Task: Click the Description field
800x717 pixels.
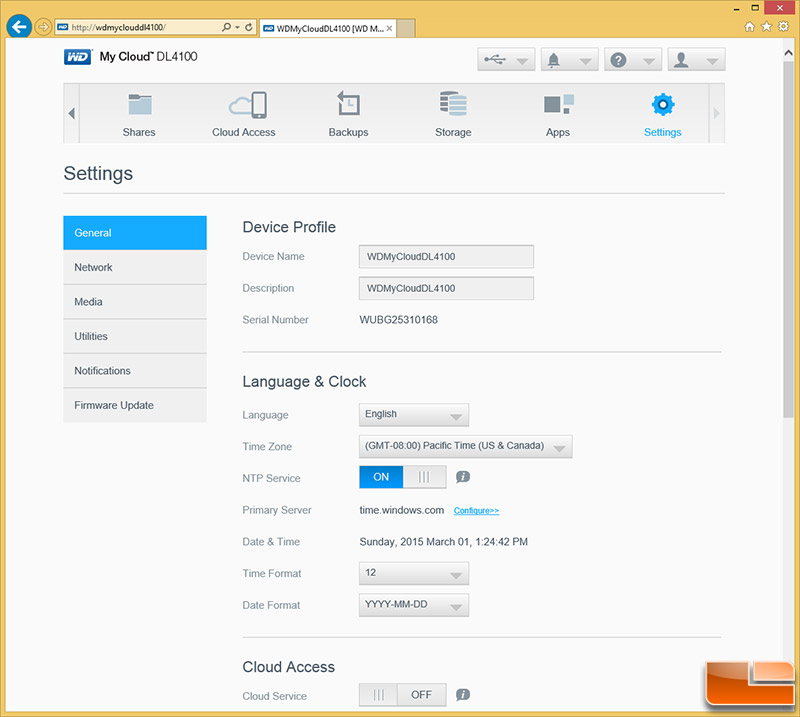Action: tap(446, 288)
